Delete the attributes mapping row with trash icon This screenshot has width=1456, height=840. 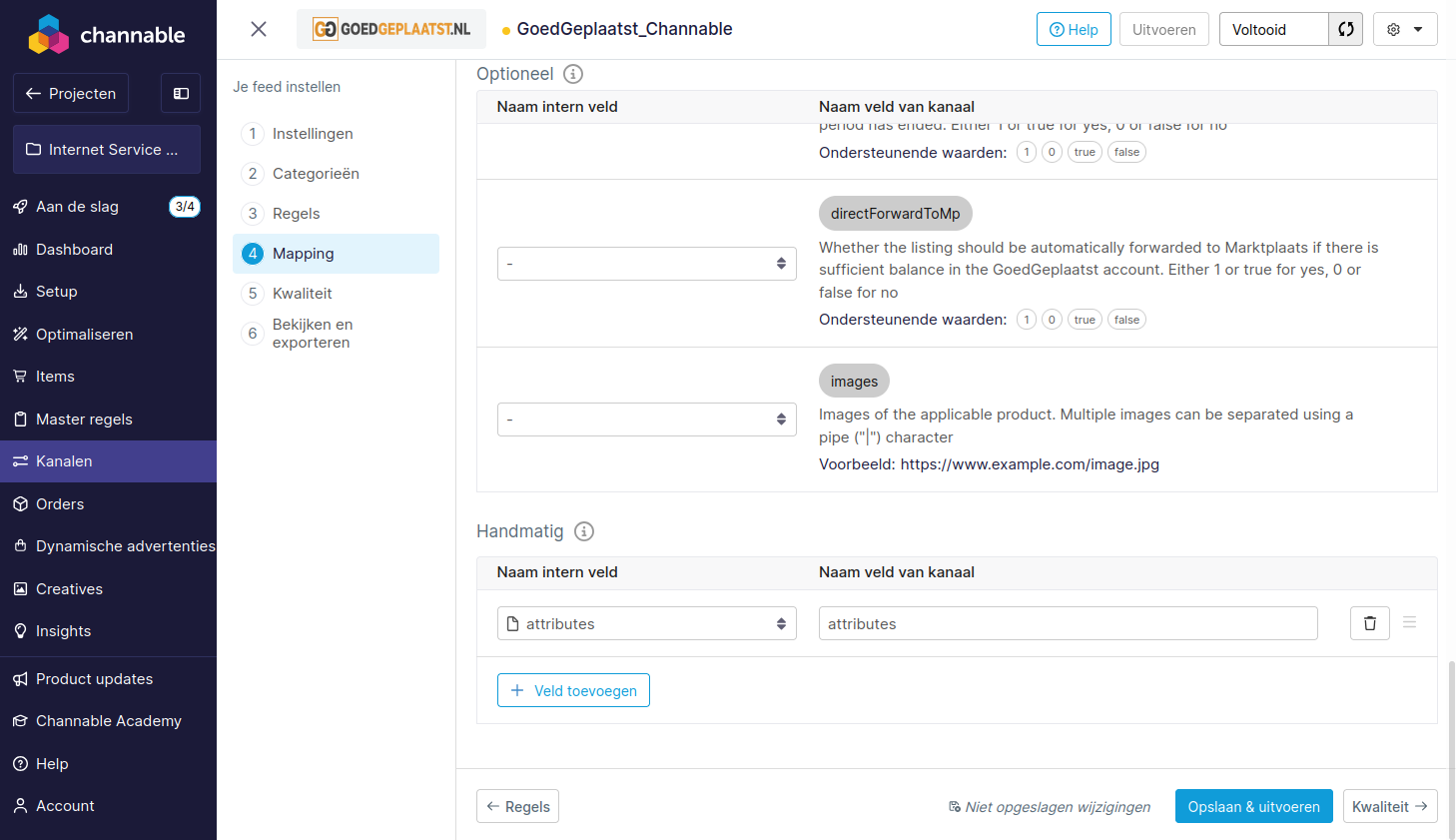point(1369,622)
